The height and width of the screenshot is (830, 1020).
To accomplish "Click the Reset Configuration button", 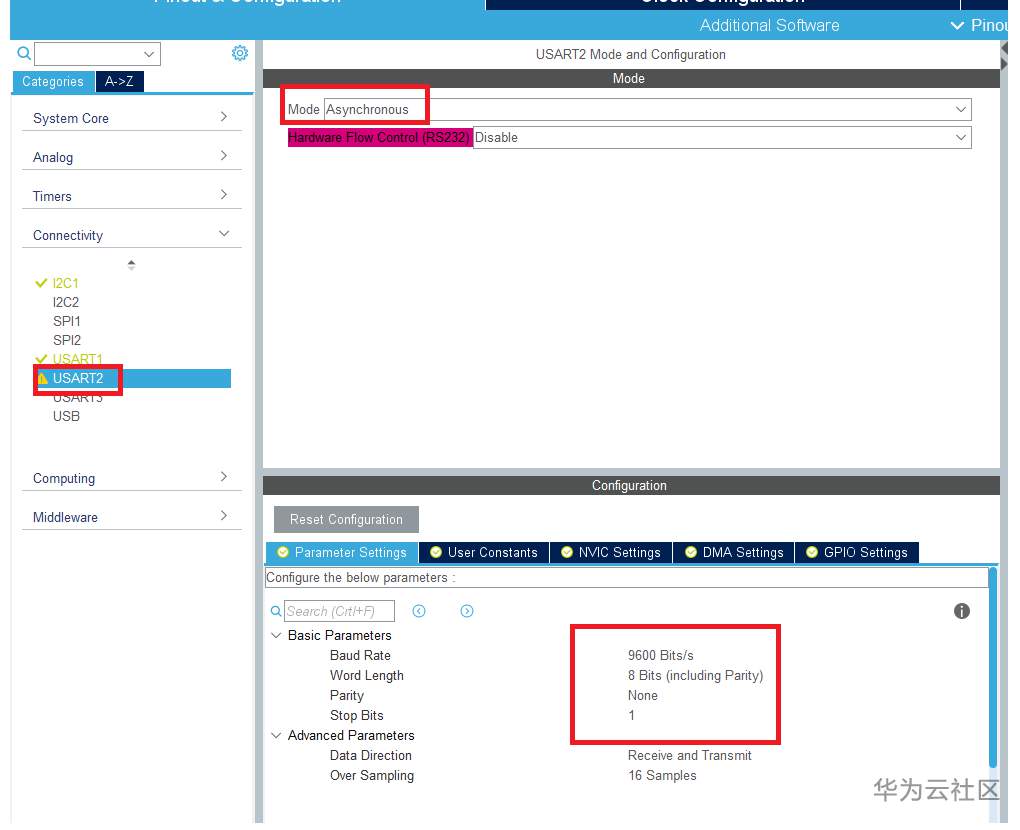I will click(346, 519).
